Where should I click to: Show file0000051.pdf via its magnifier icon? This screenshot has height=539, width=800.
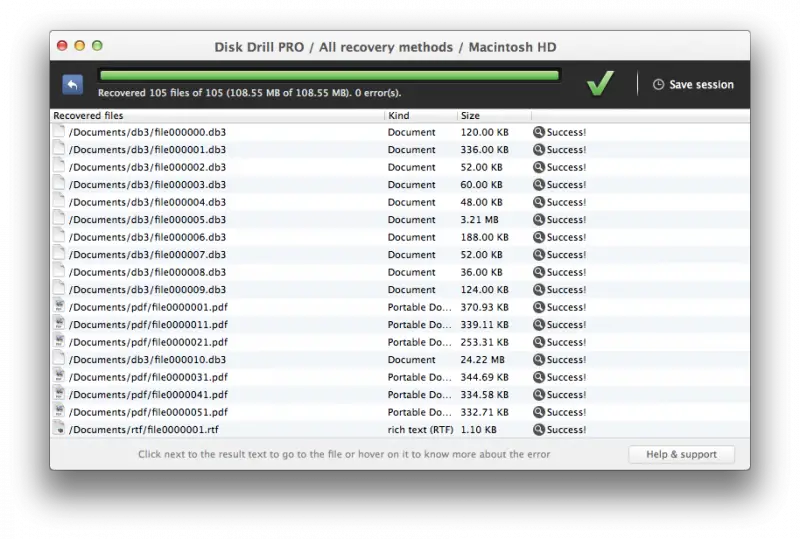point(538,412)
